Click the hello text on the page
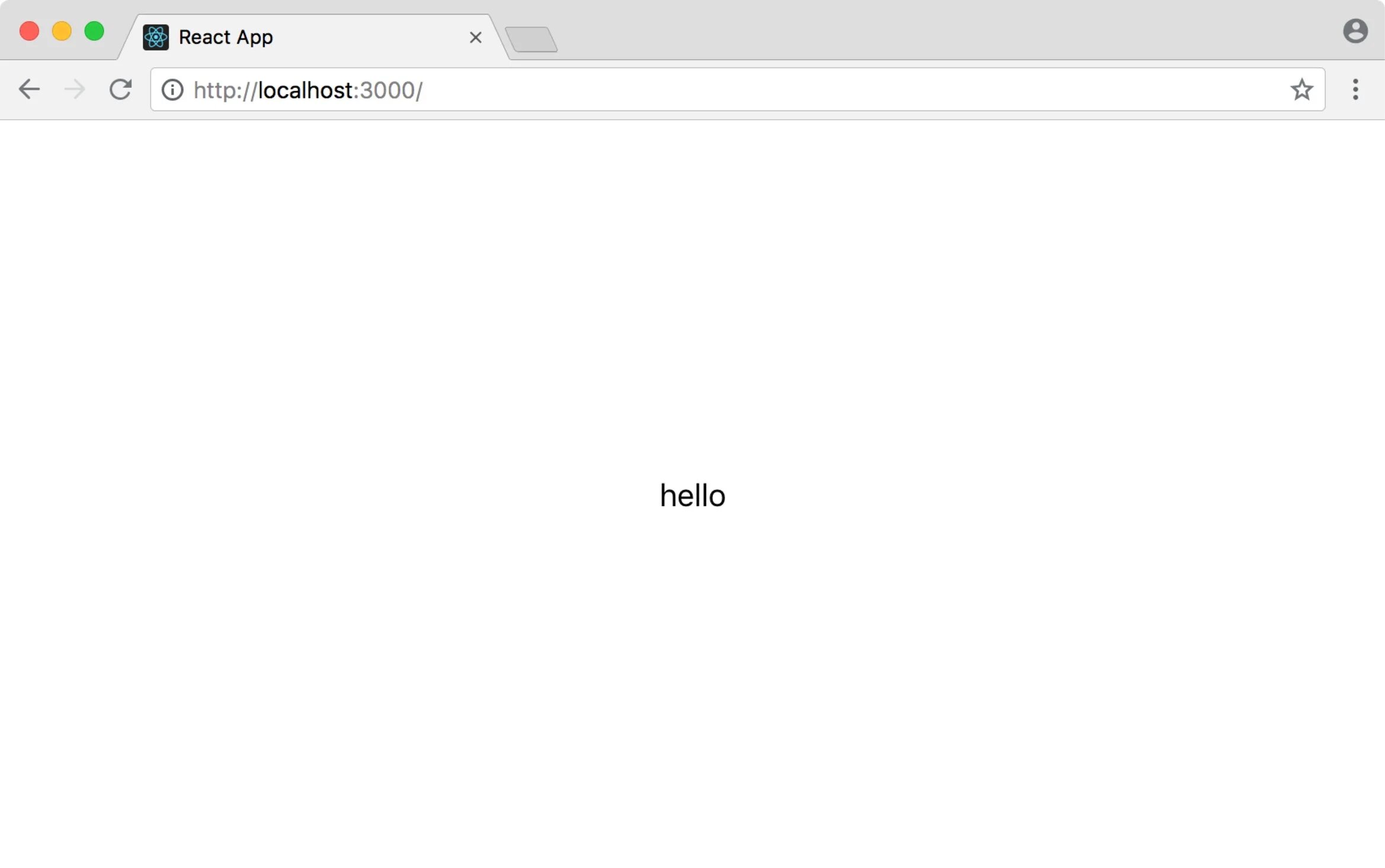 click(692, 495)
